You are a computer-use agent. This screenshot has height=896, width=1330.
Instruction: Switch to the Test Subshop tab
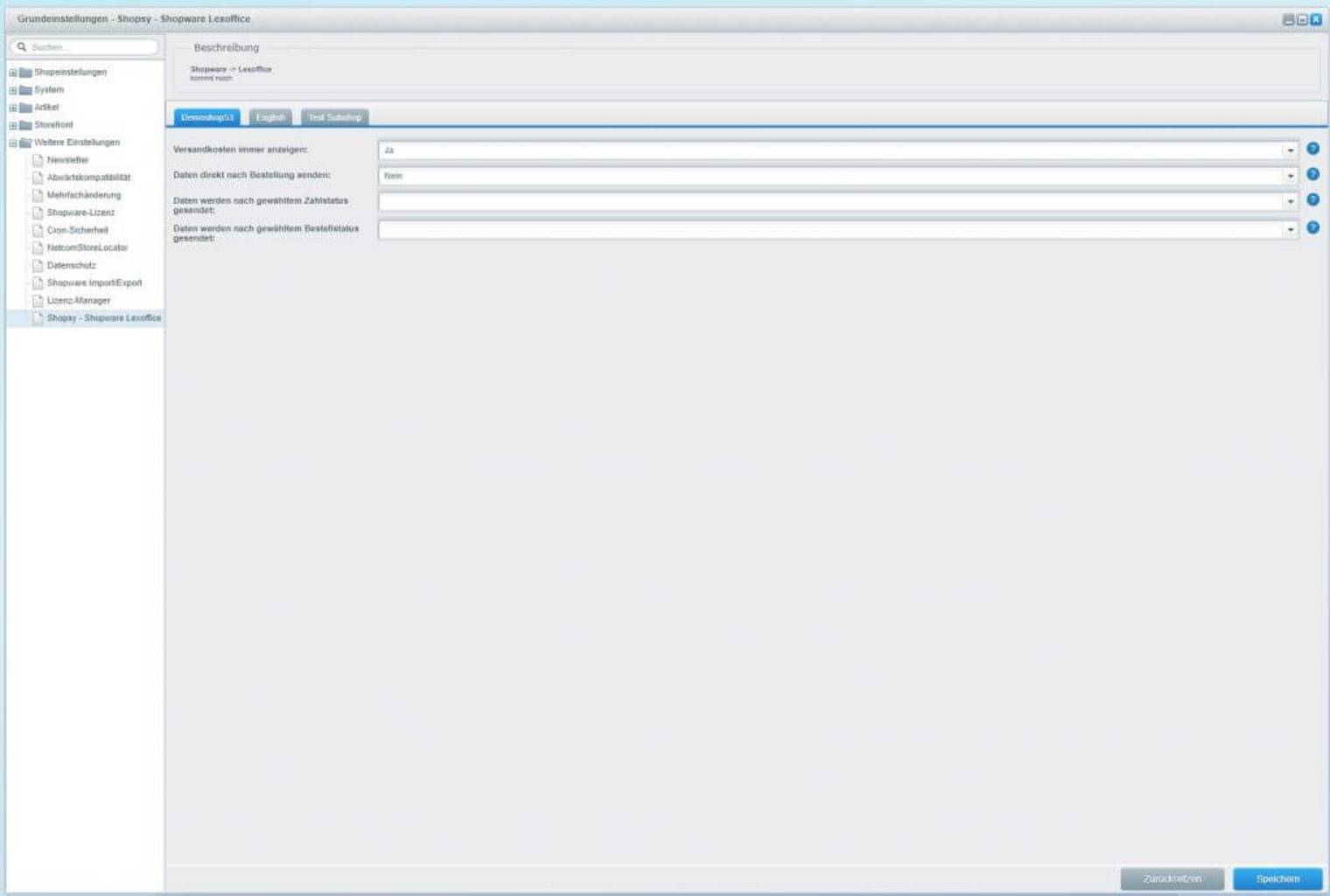tap(334, 117)
